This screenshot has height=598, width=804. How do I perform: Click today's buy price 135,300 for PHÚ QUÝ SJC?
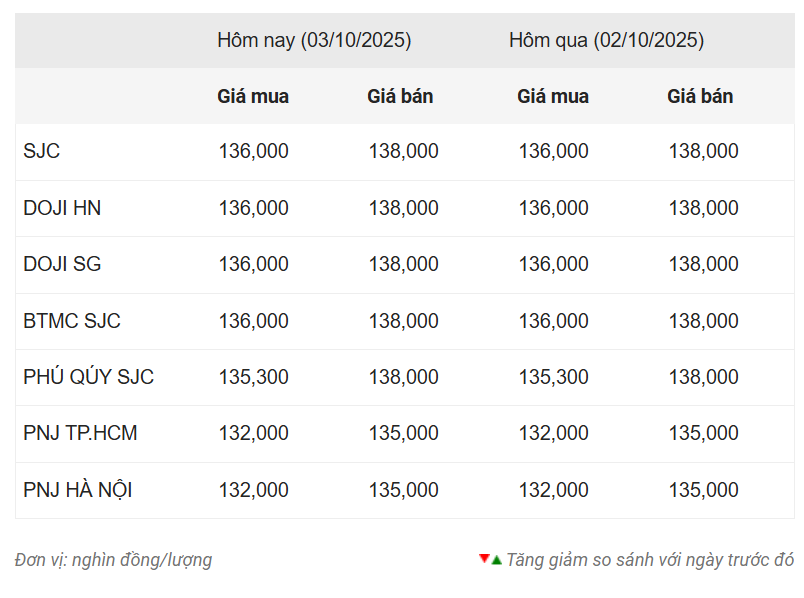pos(253,377)
